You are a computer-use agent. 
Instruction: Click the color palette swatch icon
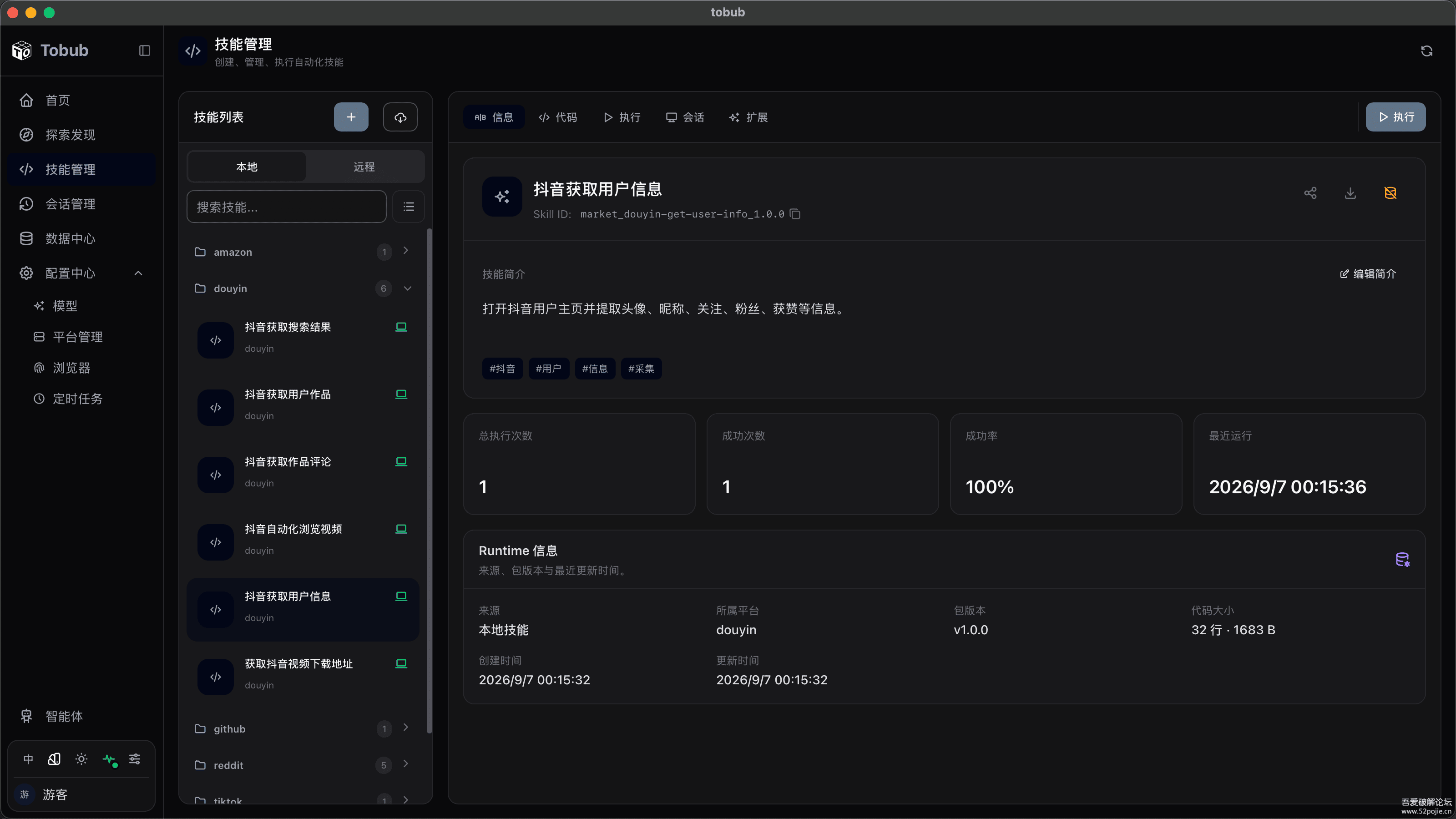54,759
